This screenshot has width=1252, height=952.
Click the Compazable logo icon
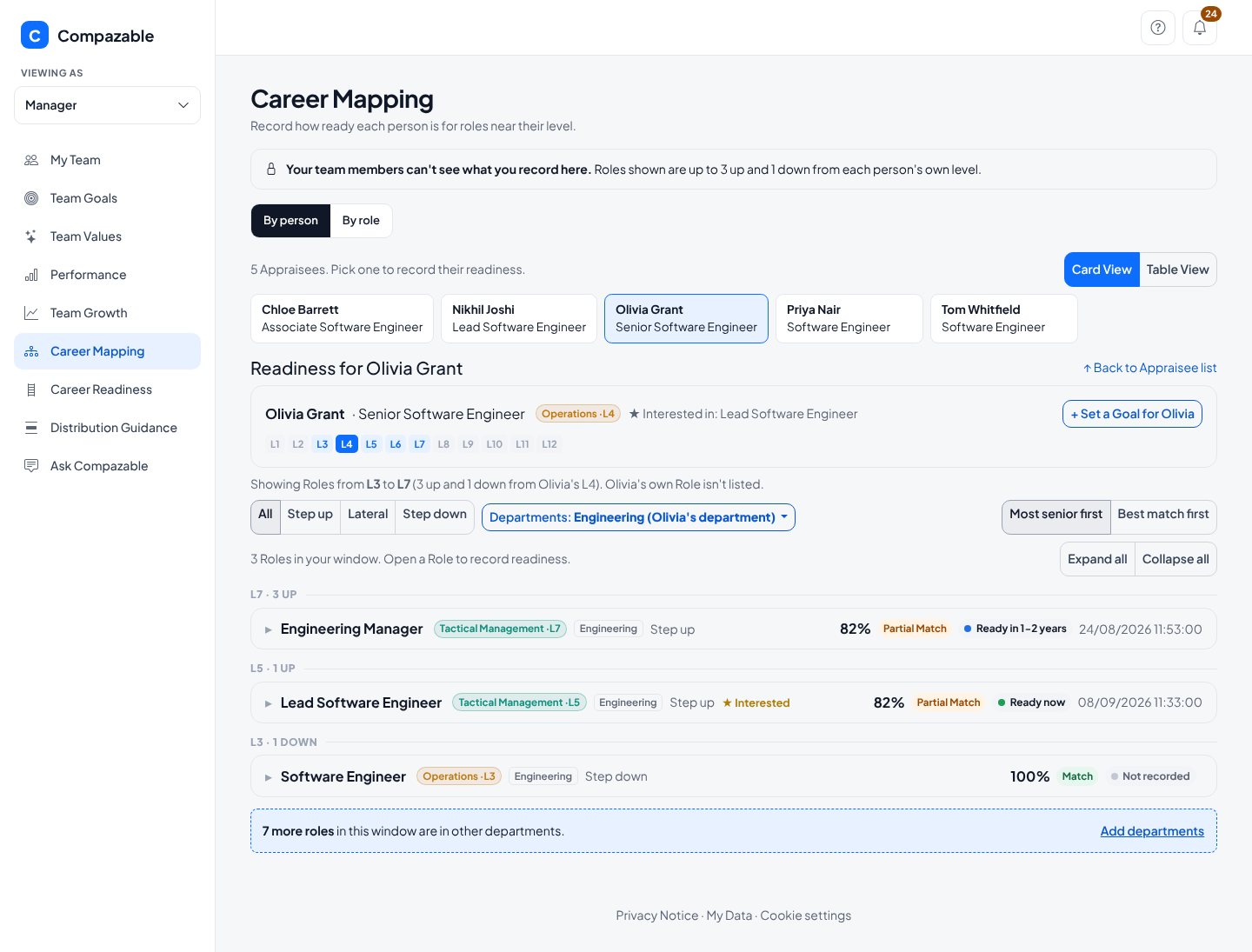point(35,35)
